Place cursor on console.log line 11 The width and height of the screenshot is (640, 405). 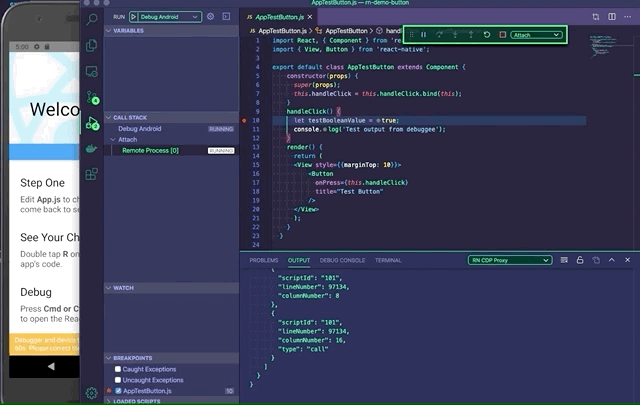point(369,129)
